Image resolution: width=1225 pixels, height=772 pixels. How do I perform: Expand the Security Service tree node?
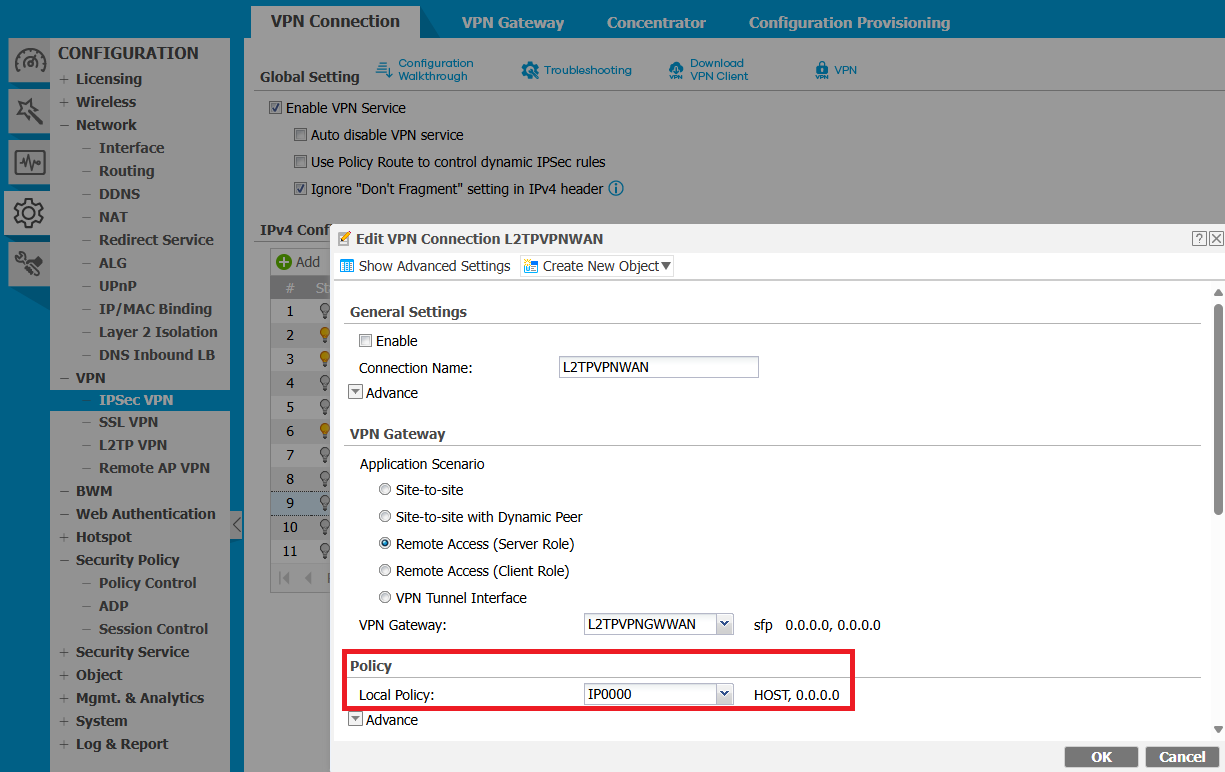pyautogui.click(x=64, y=652)
